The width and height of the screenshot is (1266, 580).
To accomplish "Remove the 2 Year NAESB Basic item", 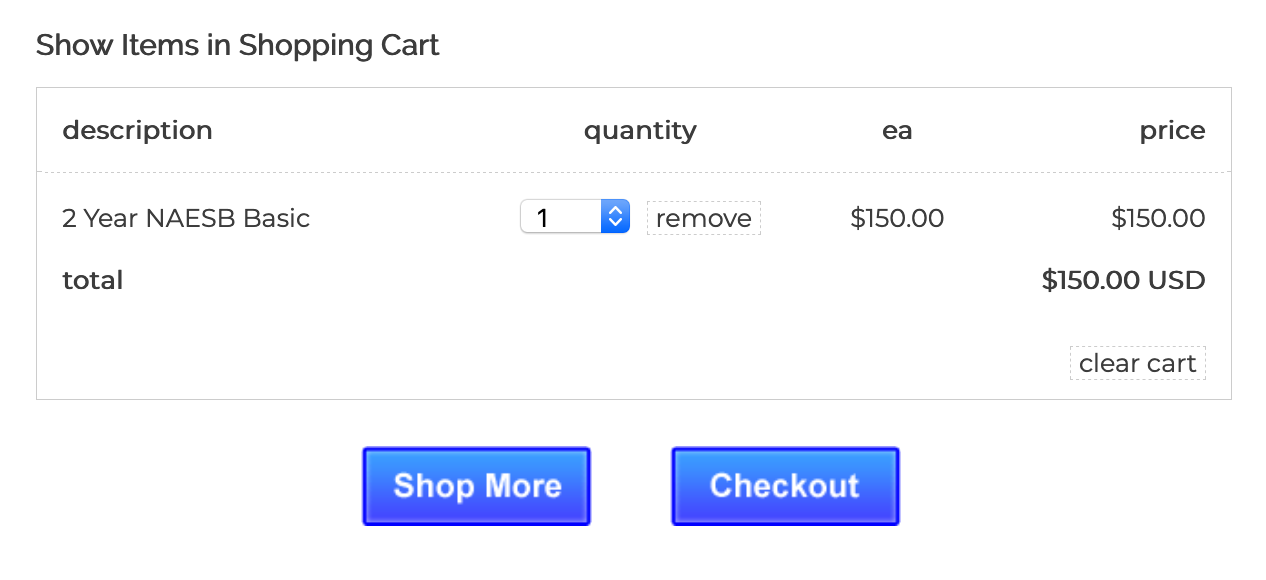I will [x=703, y=218].
